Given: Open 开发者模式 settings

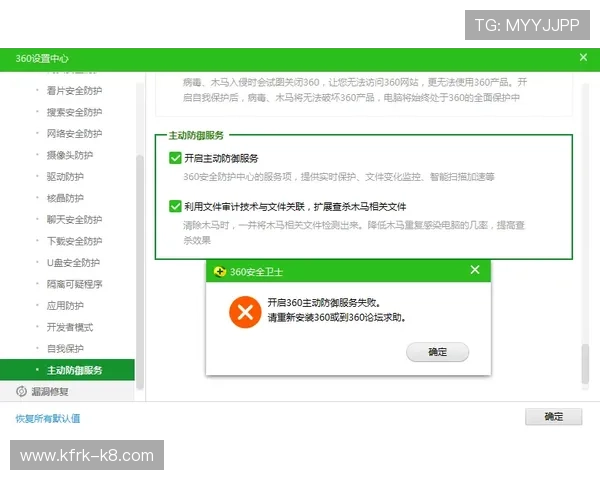Looking at the screenshot, I should [x=70, y=327].
